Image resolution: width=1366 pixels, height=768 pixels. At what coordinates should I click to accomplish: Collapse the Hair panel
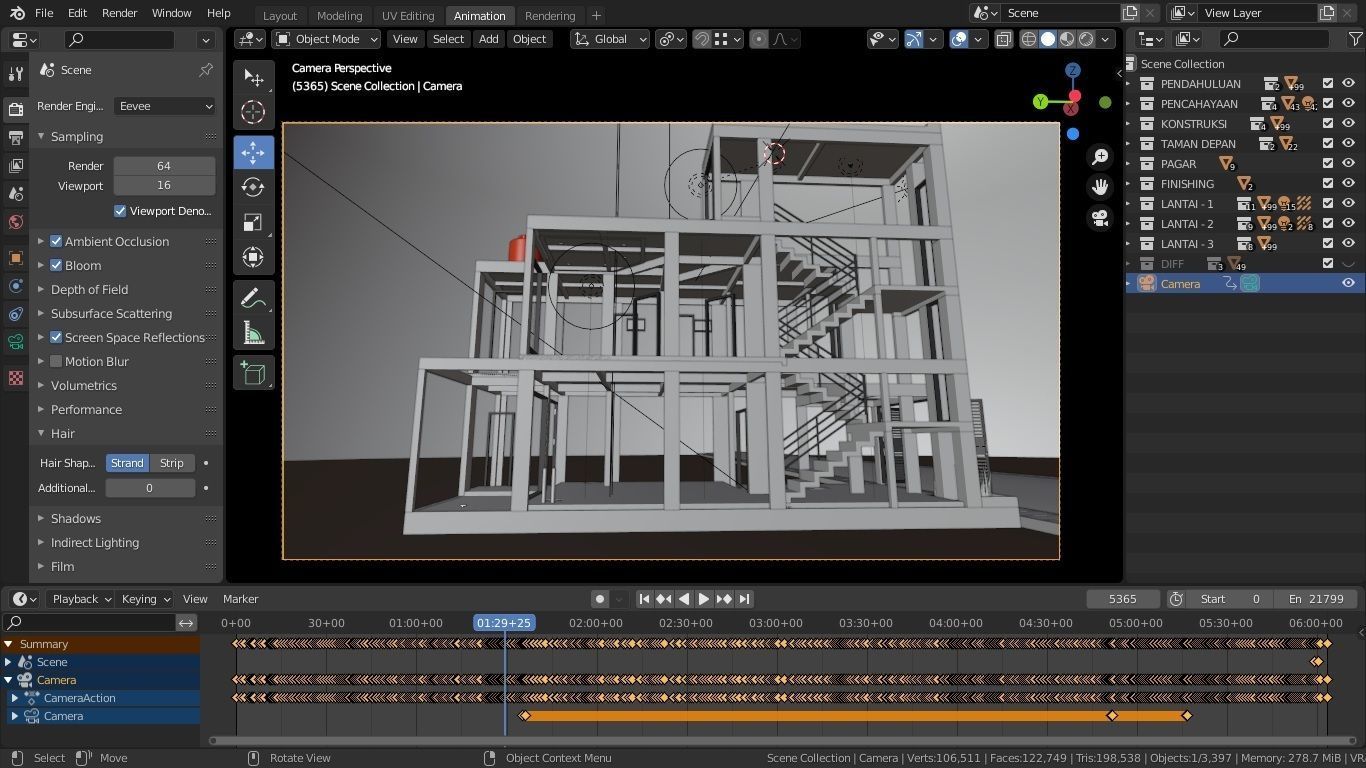point(63,433)
